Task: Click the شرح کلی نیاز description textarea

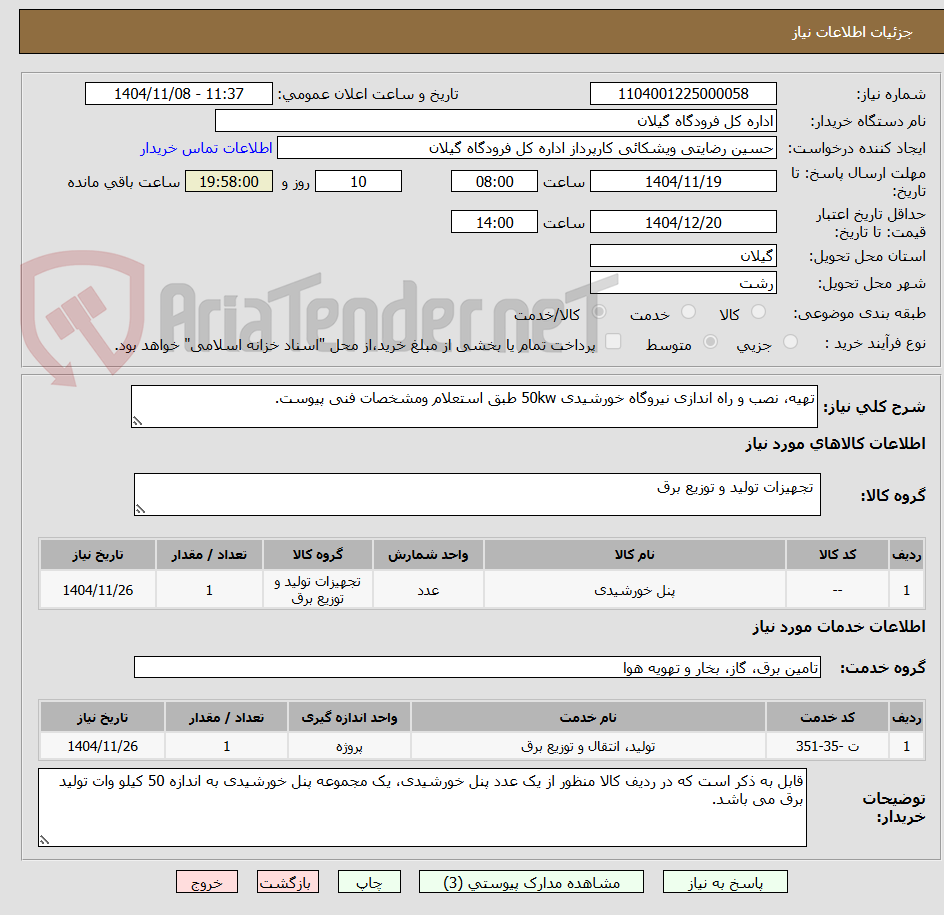Action: [474, 407]
